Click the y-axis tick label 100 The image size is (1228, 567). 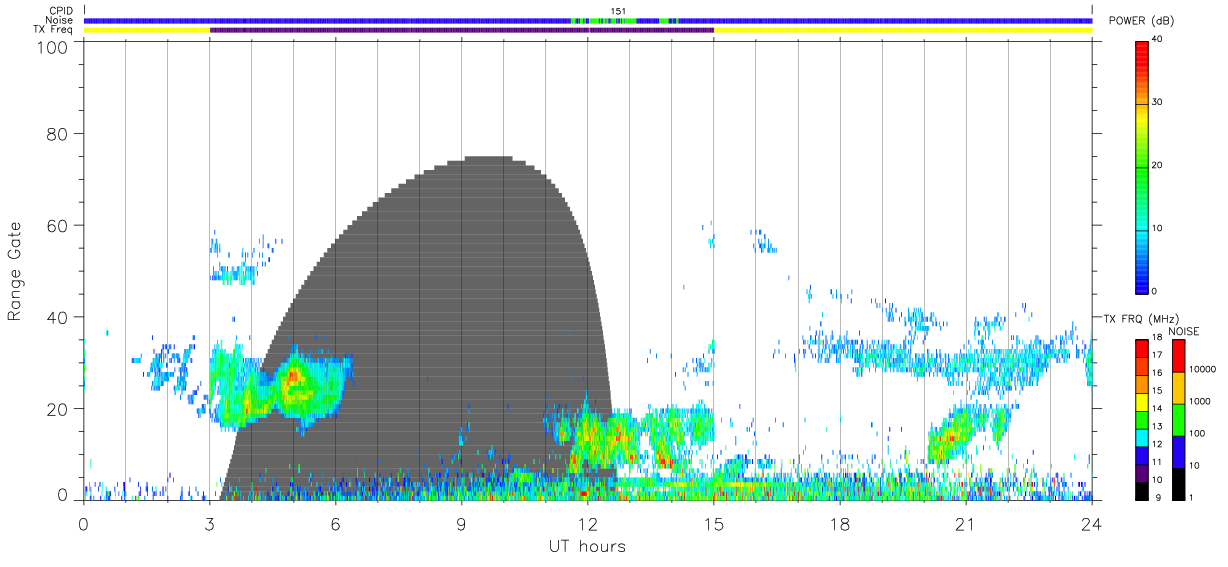pyautogui.click(x=54, y=48)
